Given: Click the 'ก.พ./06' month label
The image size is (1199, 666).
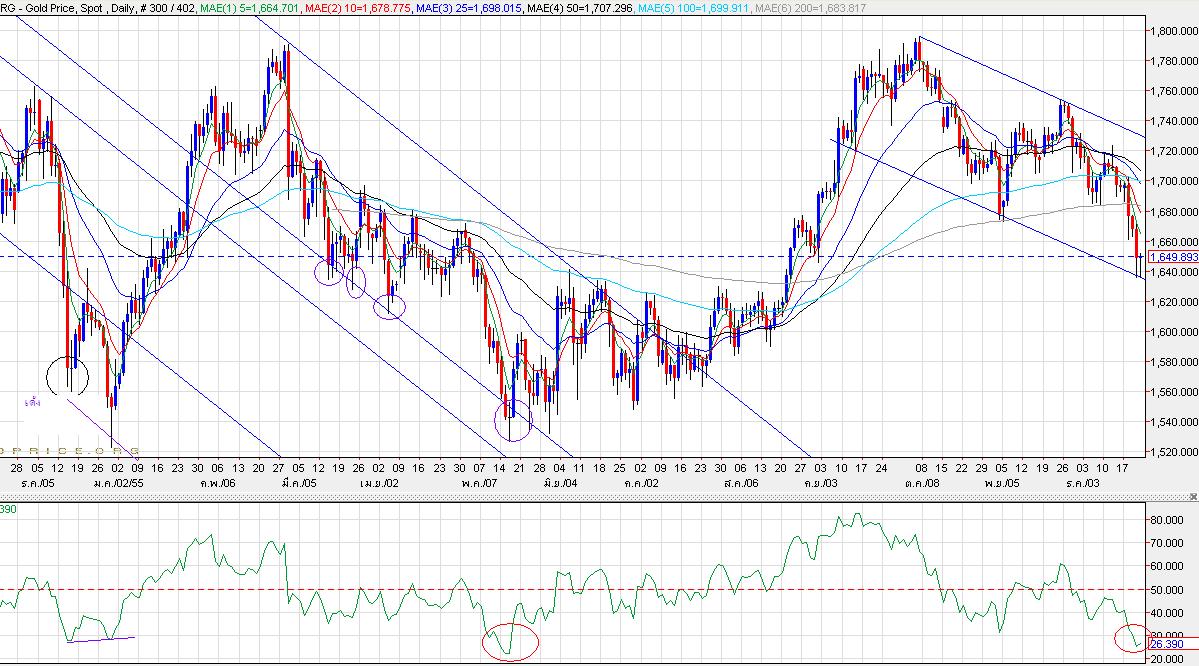Looking at the screenshot, I should click(x=218, y=483).
